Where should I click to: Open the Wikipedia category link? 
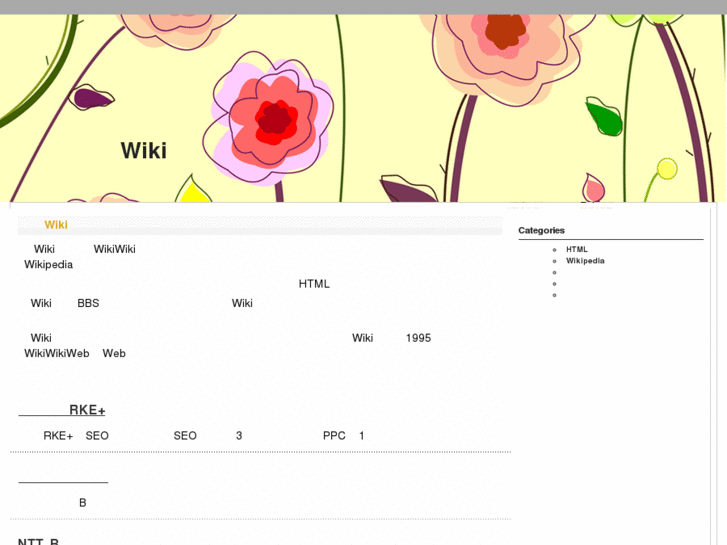point(585,261)
